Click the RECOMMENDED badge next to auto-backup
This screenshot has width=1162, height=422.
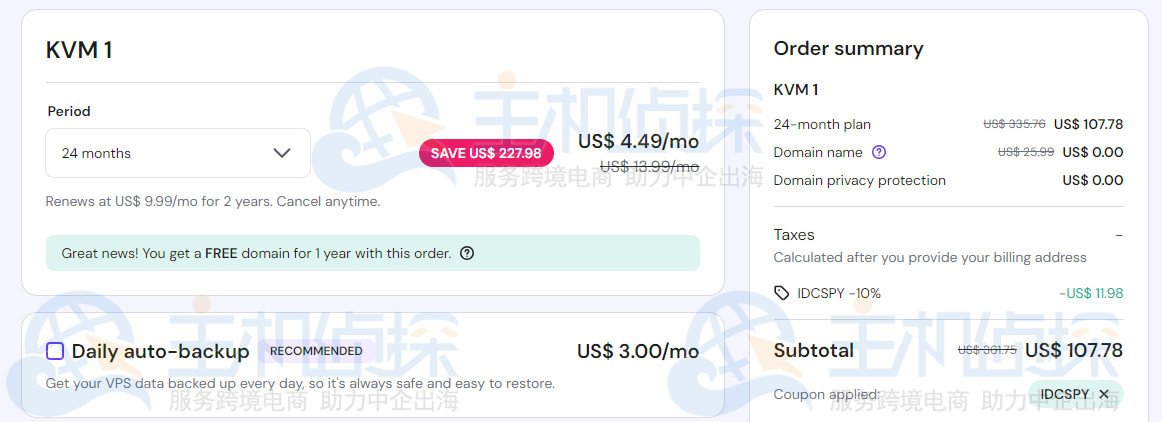point(316,351)
